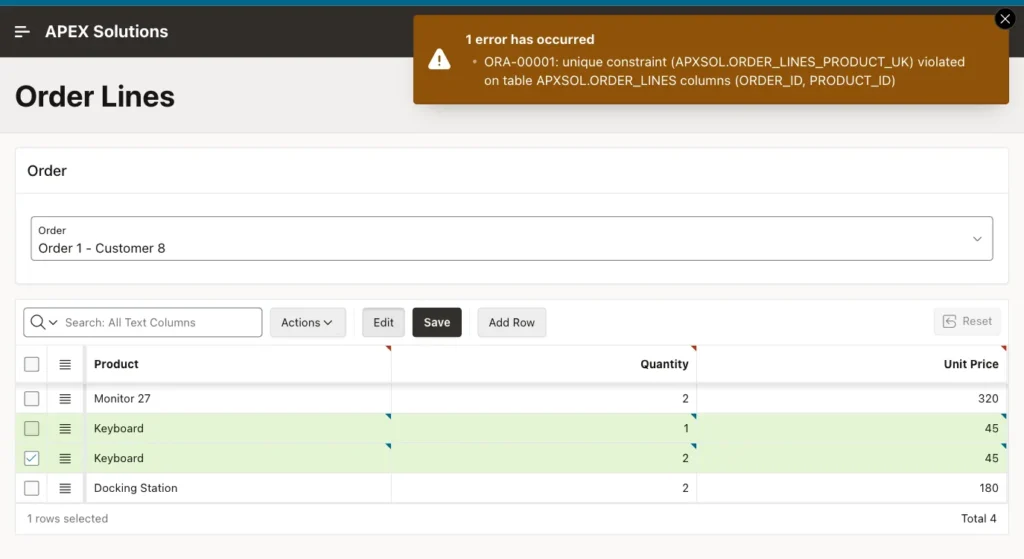
Task: Click the Keyboard cell in the checked row
Action: click(238, 458)
